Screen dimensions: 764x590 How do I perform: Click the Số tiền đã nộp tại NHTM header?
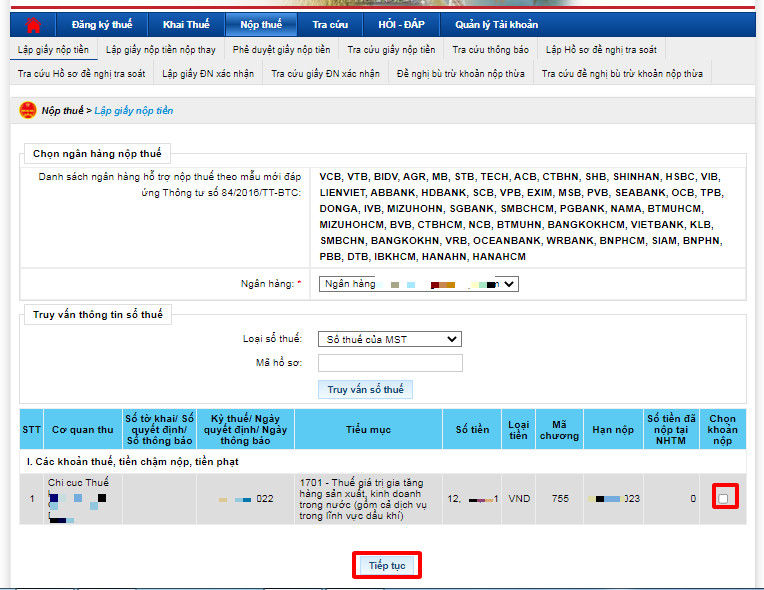[x=671, y=429]
